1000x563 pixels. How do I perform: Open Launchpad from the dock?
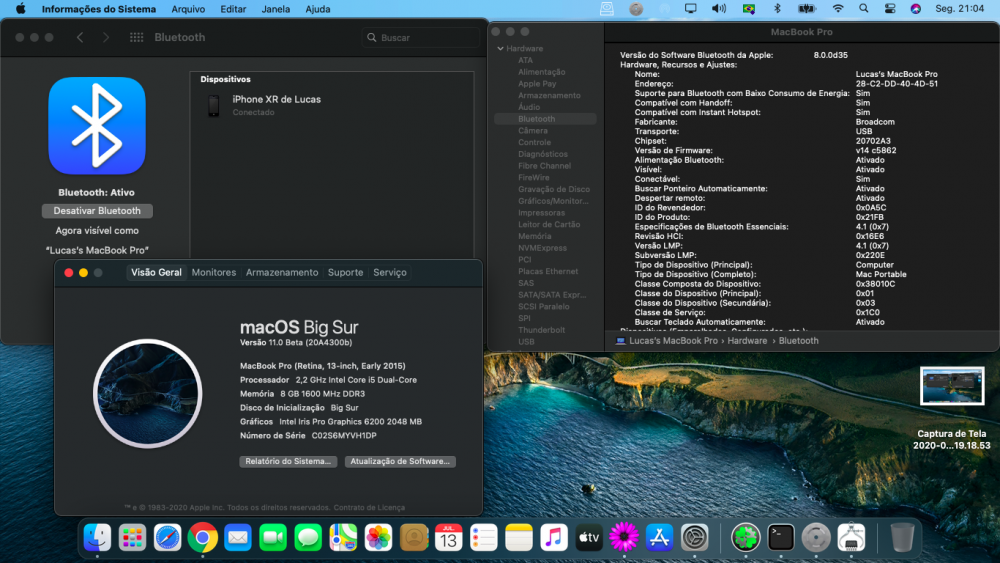point(132,538)
